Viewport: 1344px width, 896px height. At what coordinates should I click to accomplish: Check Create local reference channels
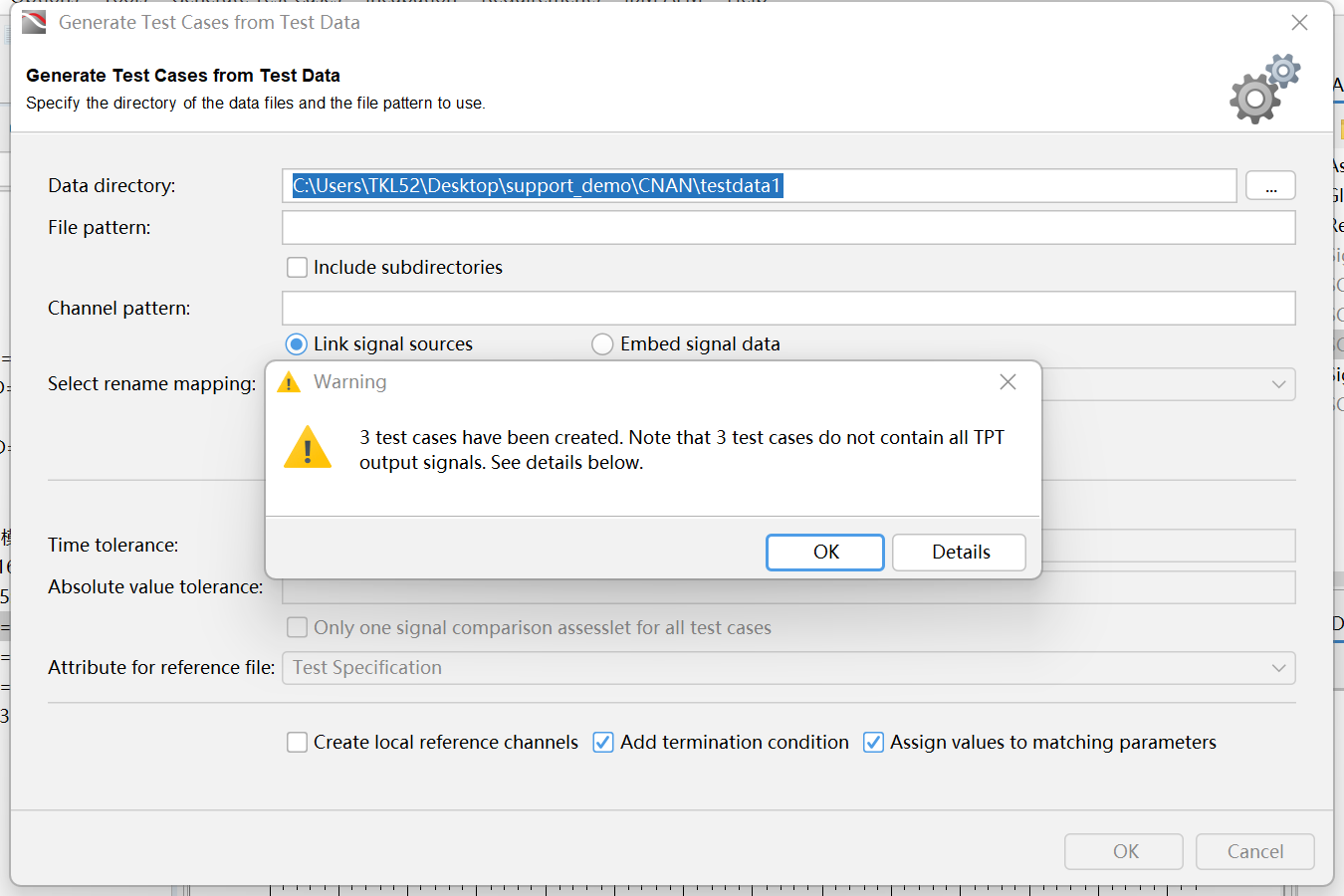tap(297, 743)
